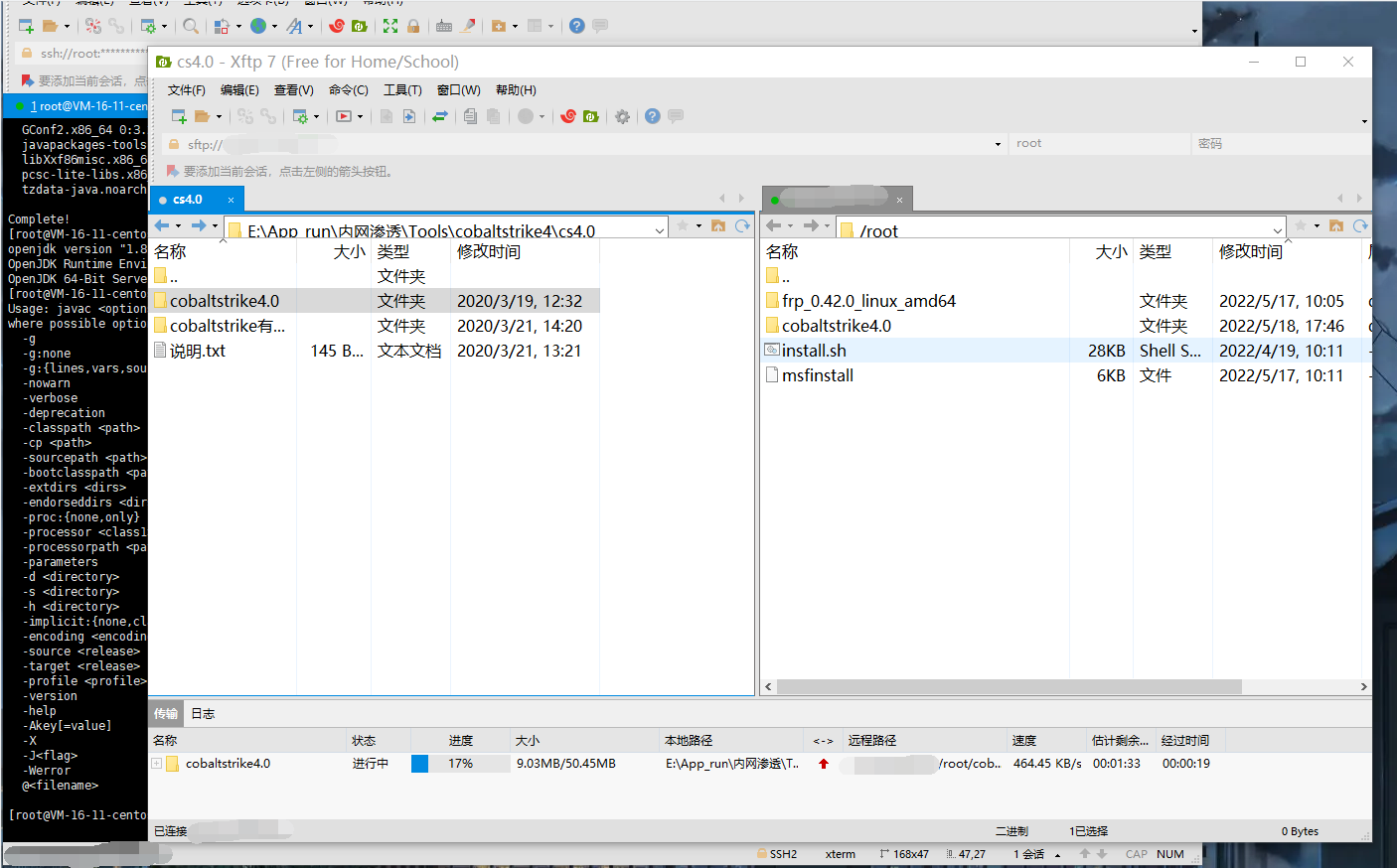Close the remote session tab

pyautogui.click(x=899, y=200)
